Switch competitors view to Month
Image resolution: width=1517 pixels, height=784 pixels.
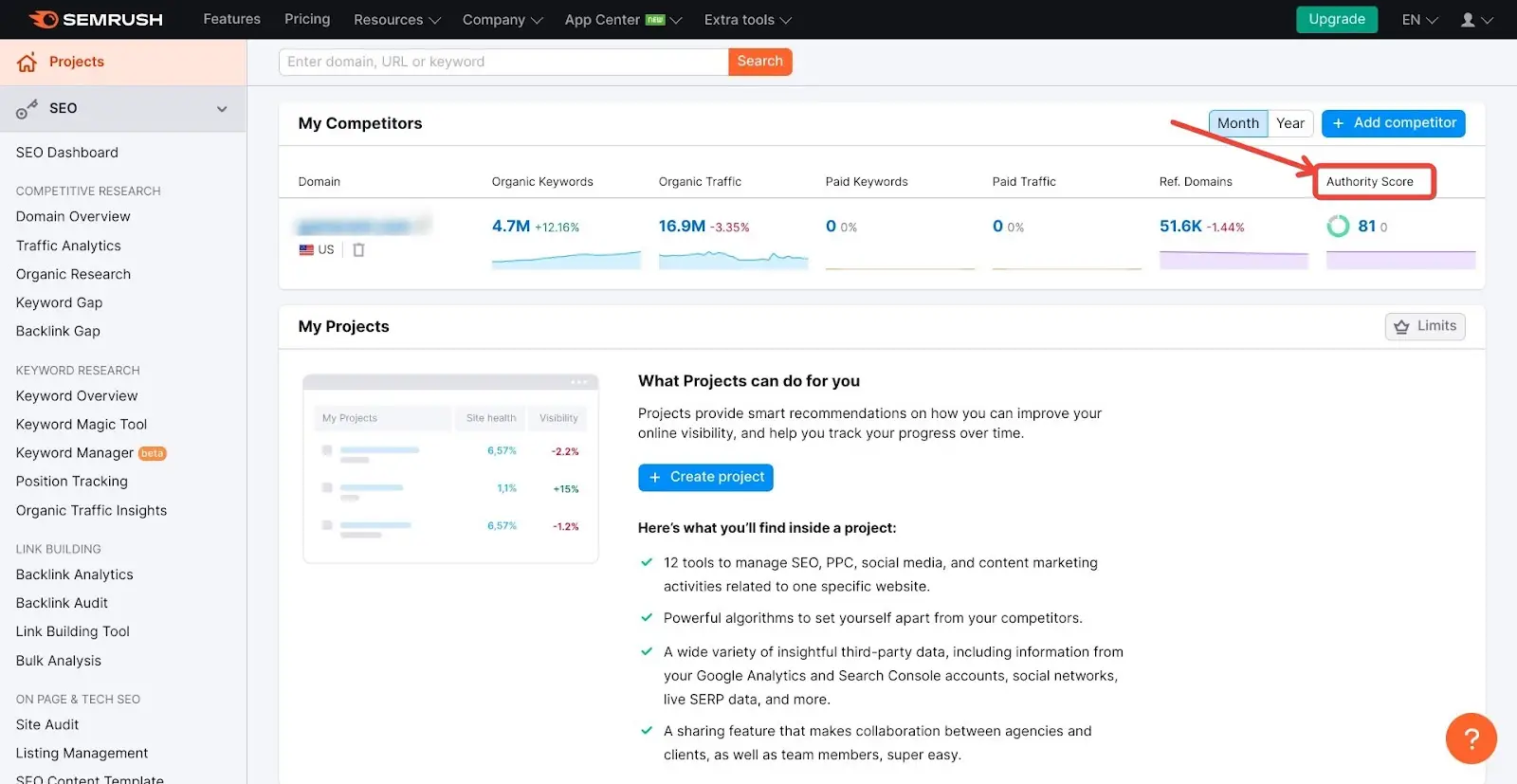[1238, 123]
